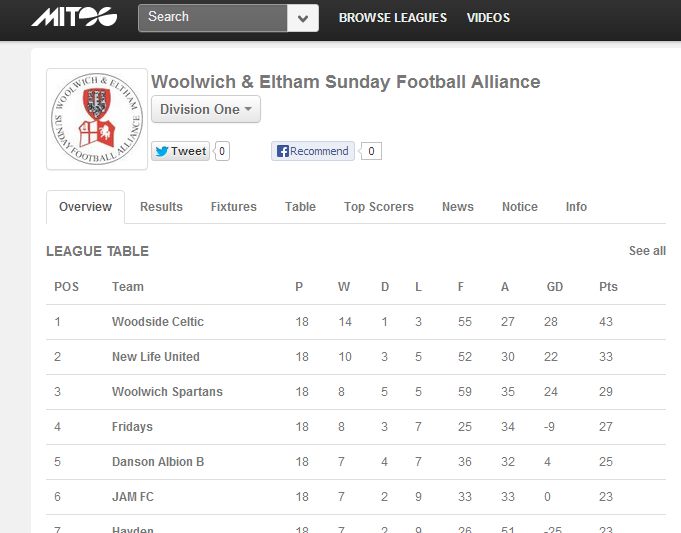681x533 pixels.
Task: Click the Woolwich & Eltham league crest
Action: [x=97, y=119]
